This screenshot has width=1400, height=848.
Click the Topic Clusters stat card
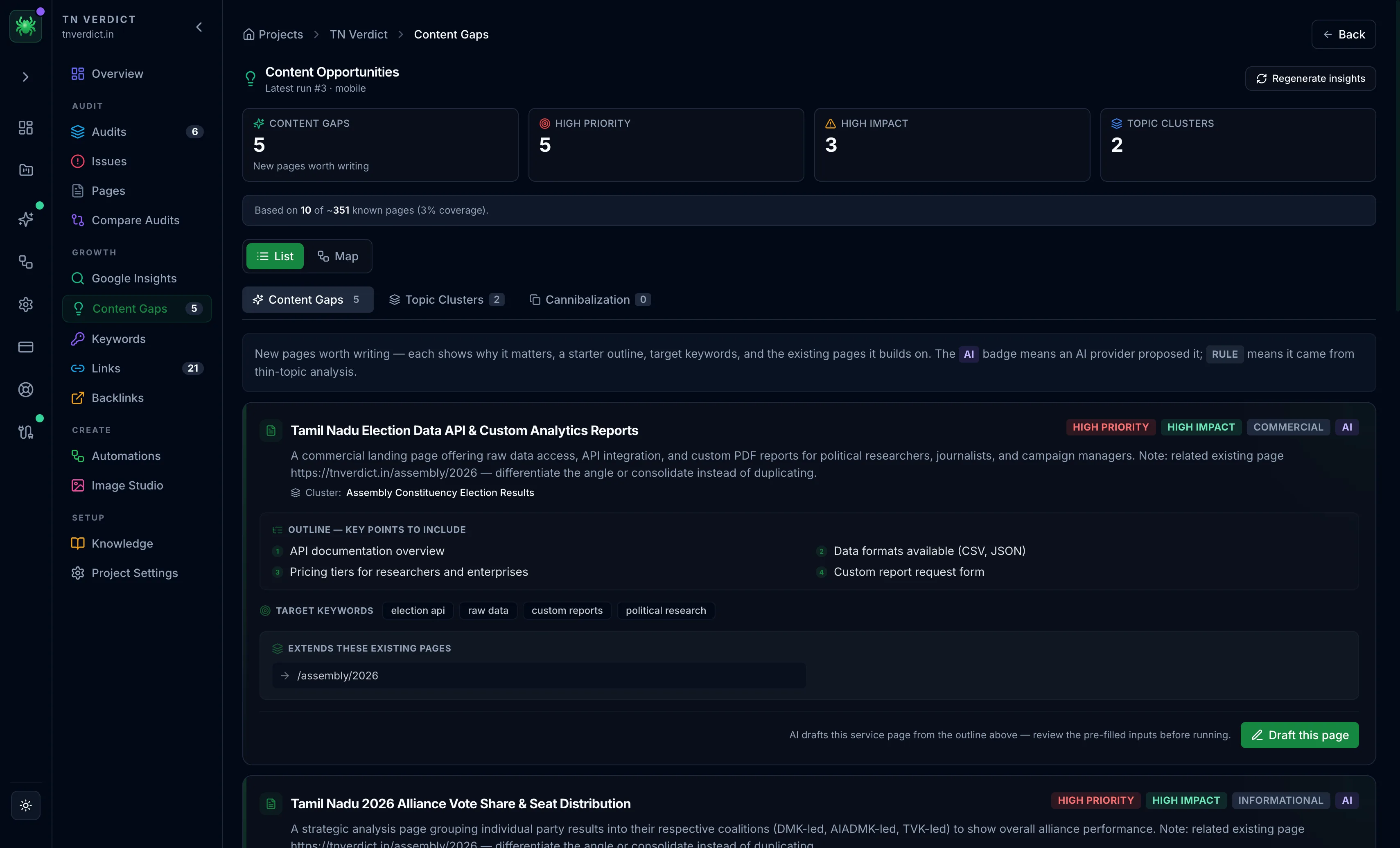click(x=1237, y=145)
